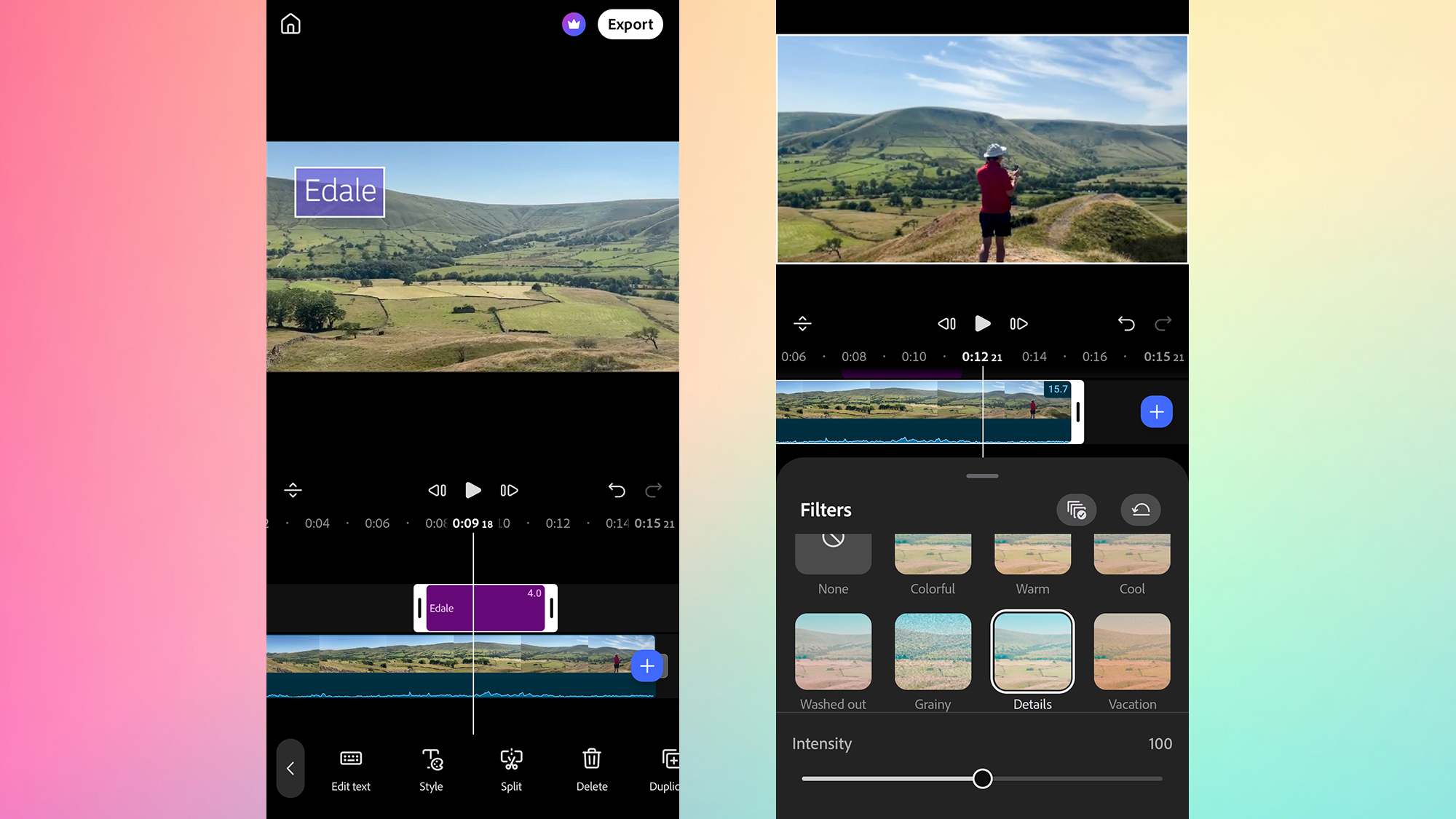Redo action in right editor
The image size is (1456, 819).
click(x=1163, y=323)
